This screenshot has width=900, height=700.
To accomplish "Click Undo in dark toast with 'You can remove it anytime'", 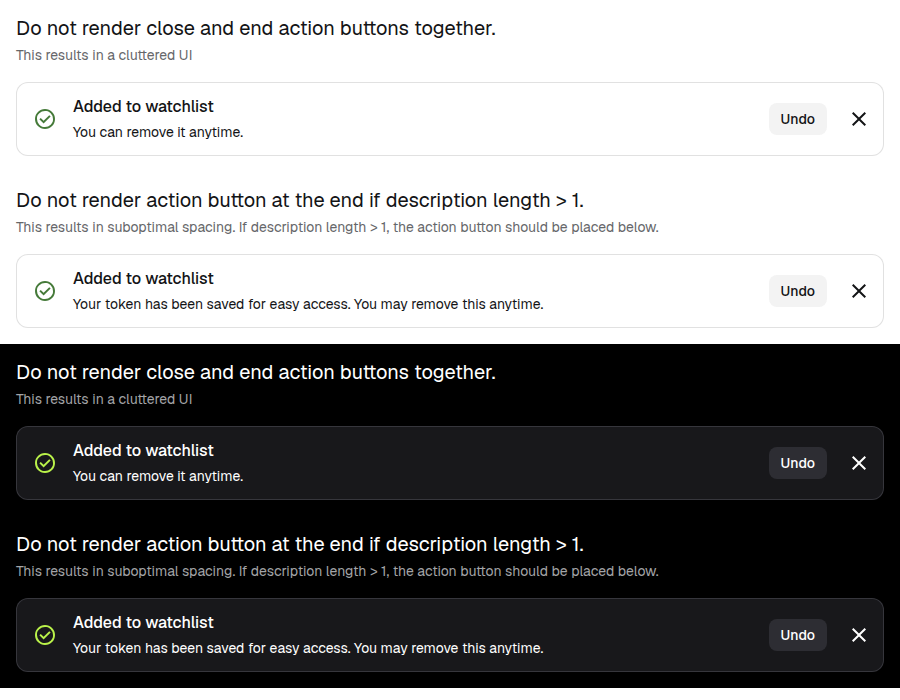I will click(x=797, y=463).
